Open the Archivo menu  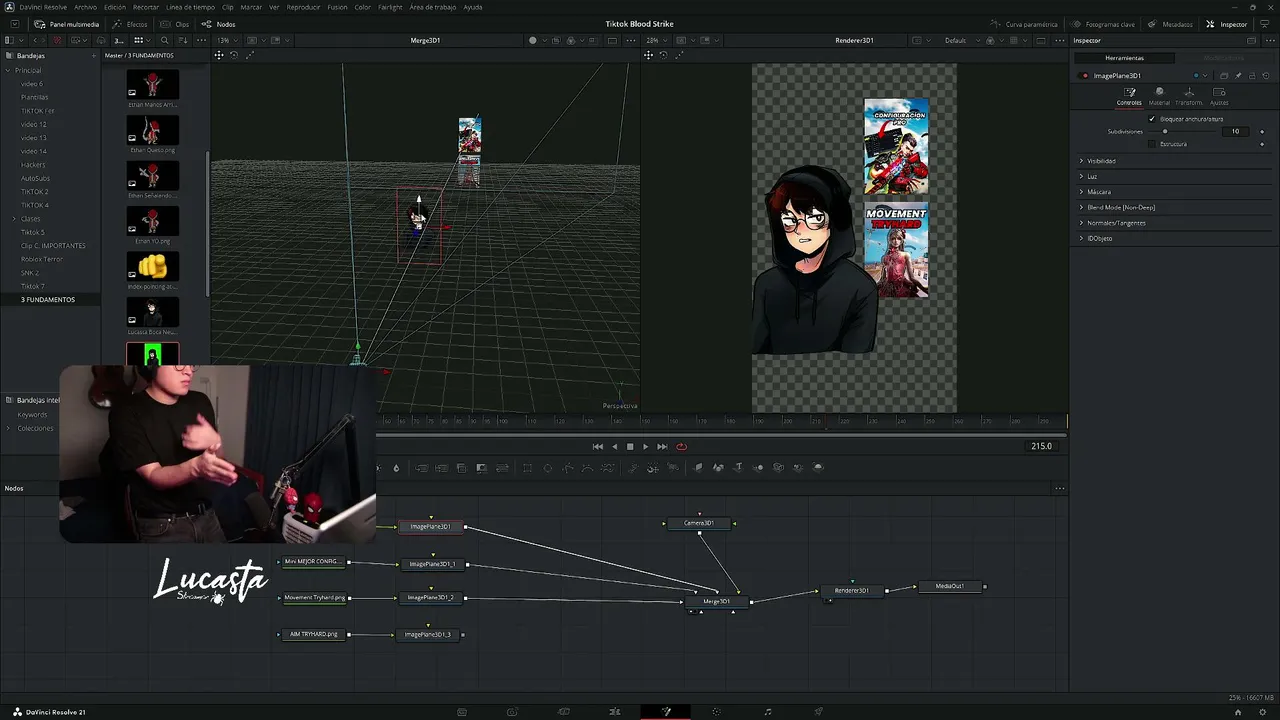click(x=86, y=7)
